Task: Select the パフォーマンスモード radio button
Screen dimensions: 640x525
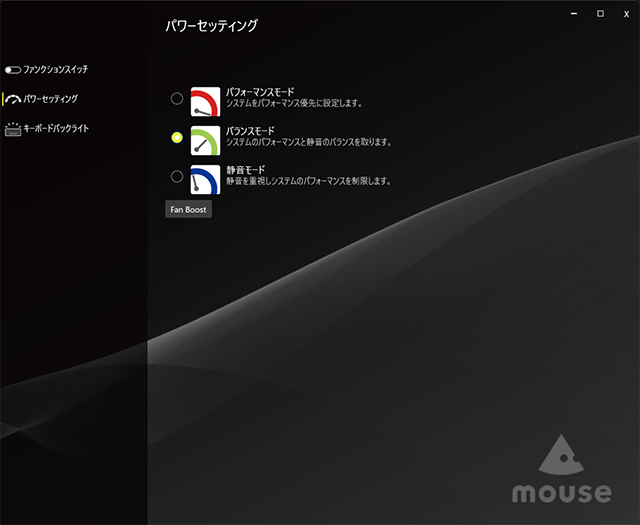Action: click(x=177, y=98)
